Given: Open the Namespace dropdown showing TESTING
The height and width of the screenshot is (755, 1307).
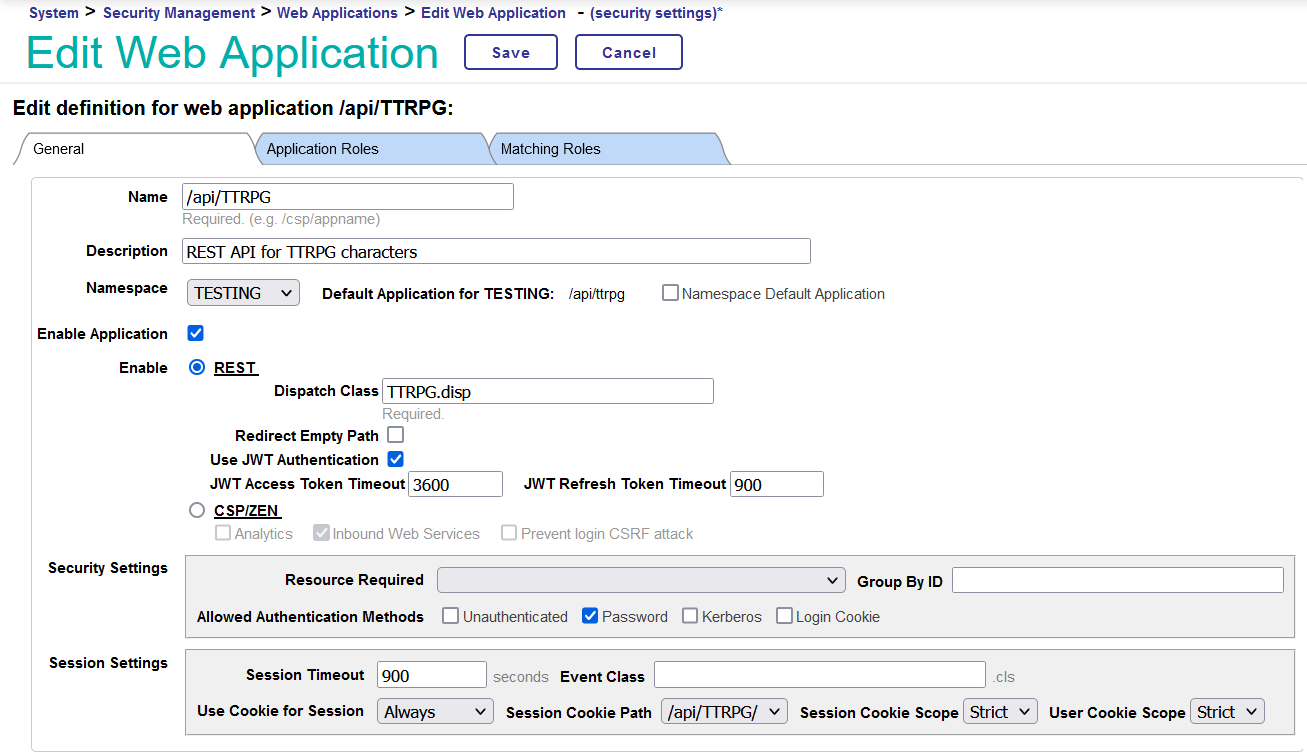Looking at the screenshot, I should (x=242, y=292).
